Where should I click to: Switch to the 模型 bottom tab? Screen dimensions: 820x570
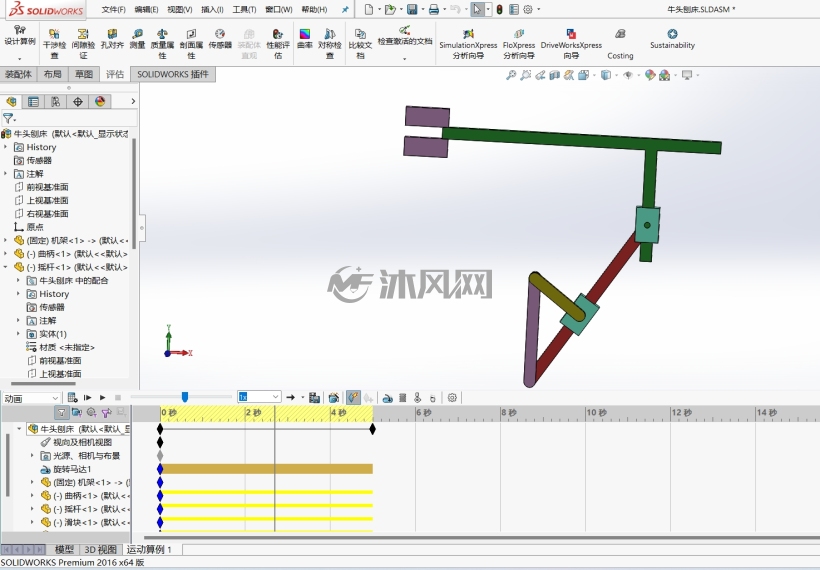64,549
